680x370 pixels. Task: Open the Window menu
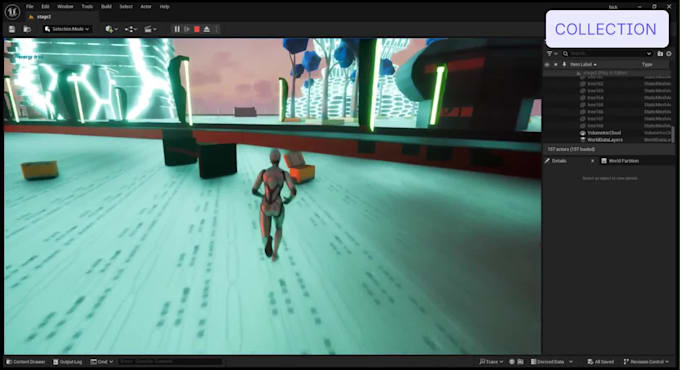[65, 7]
